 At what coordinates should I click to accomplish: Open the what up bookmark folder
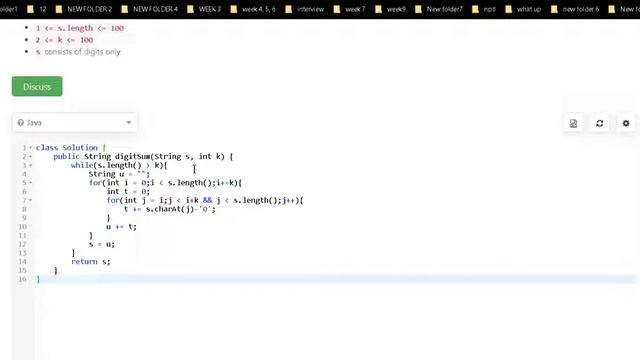point(523,9)
